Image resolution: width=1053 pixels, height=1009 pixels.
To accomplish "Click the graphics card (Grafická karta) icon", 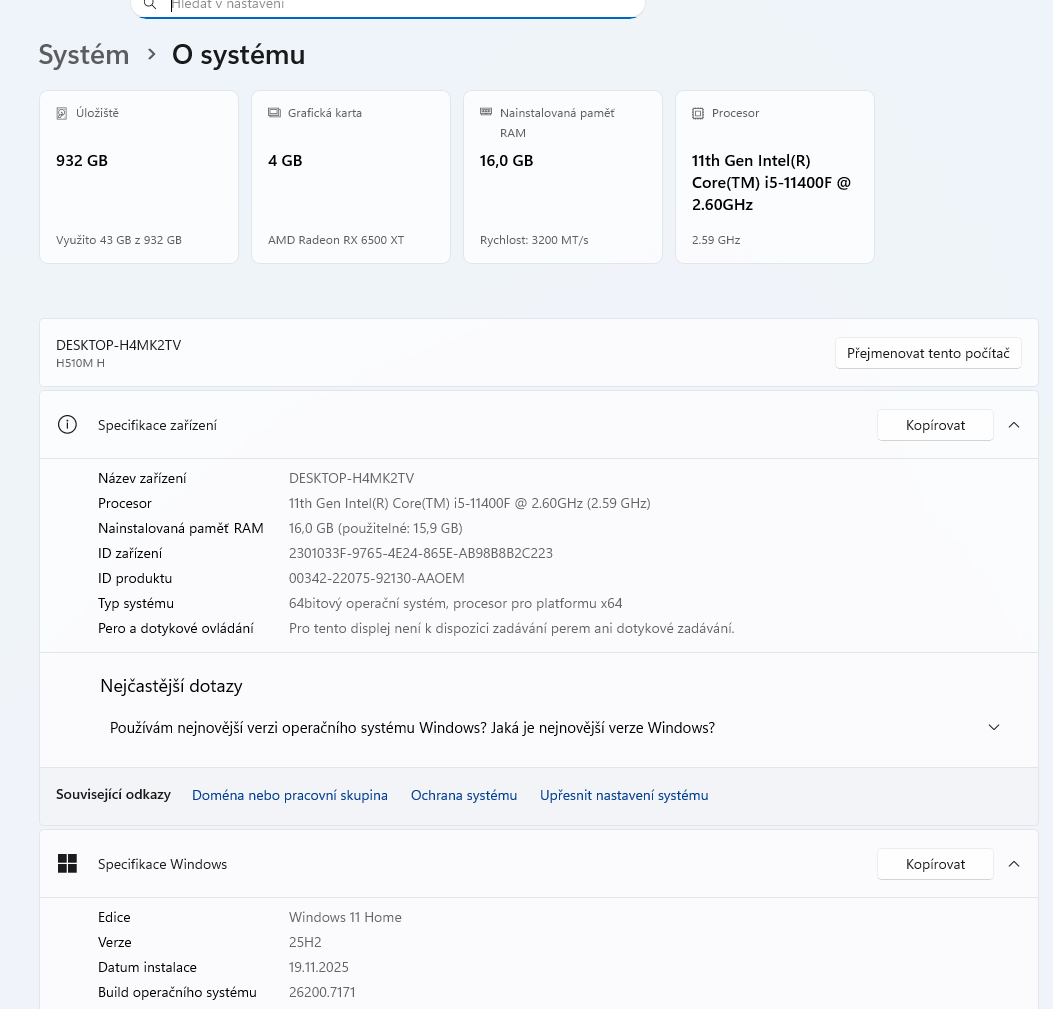I will pyautogui.click(x=274, y=113).
